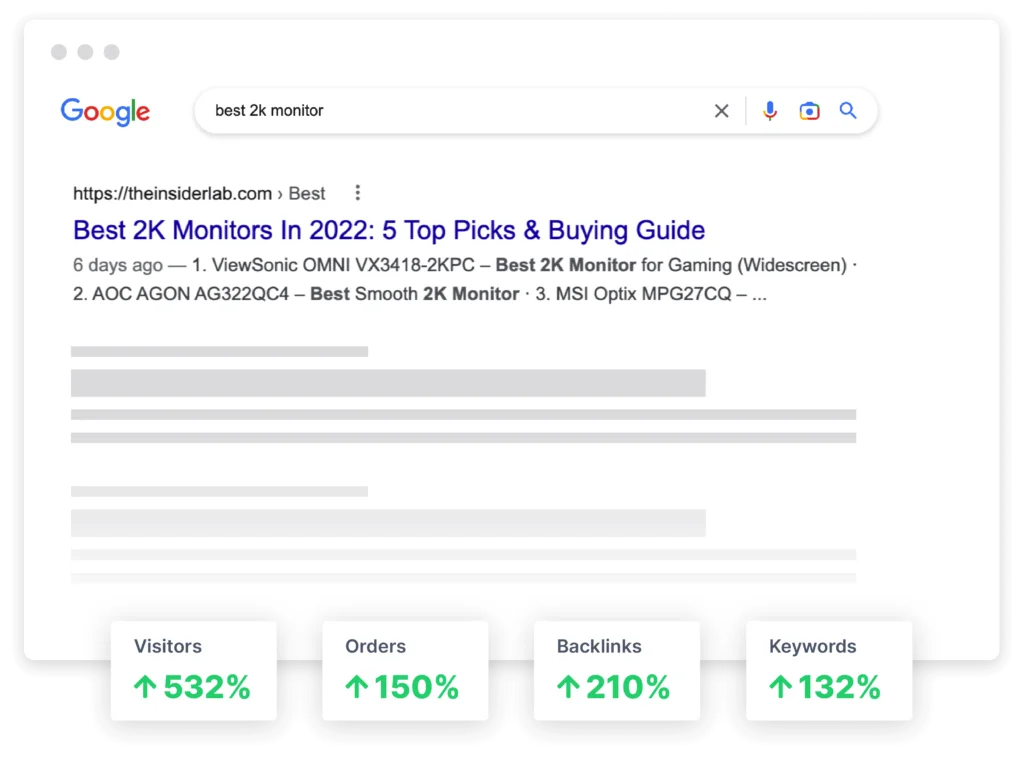Start voice search with the microphone icon
1024x765 pixels.
770,111
